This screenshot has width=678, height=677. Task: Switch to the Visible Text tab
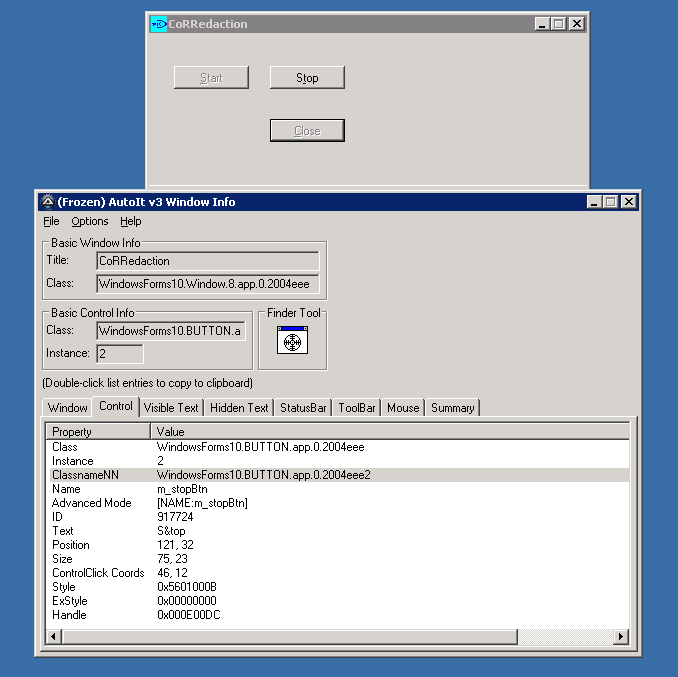click(171, 408)
